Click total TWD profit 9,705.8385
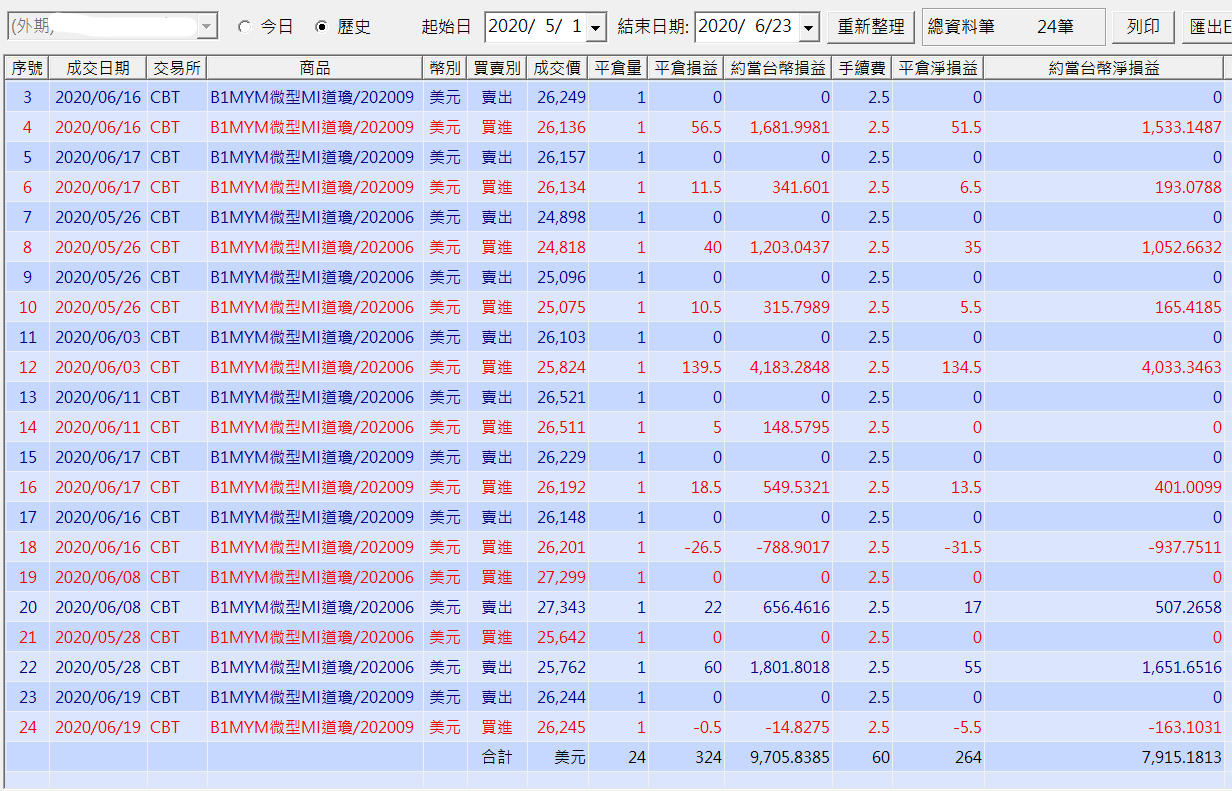Screen dimensions: 1232x791 pyautogui.click(x=790, y=757)
